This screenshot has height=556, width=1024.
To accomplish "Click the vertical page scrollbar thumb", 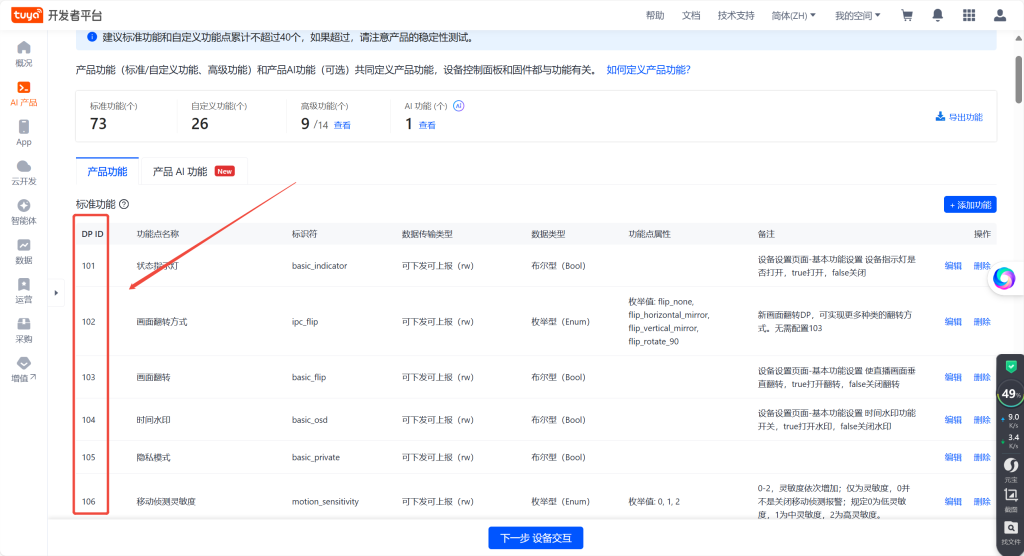I will pyautogui.click(x=1017, y=80).
